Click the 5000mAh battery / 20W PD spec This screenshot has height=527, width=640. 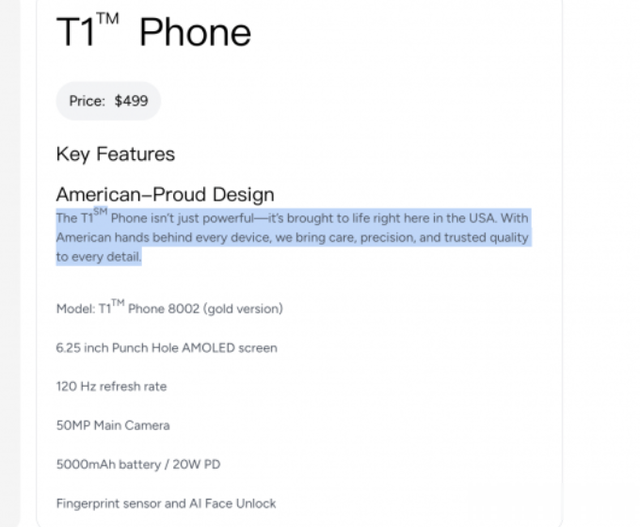[x=138, y=465]
